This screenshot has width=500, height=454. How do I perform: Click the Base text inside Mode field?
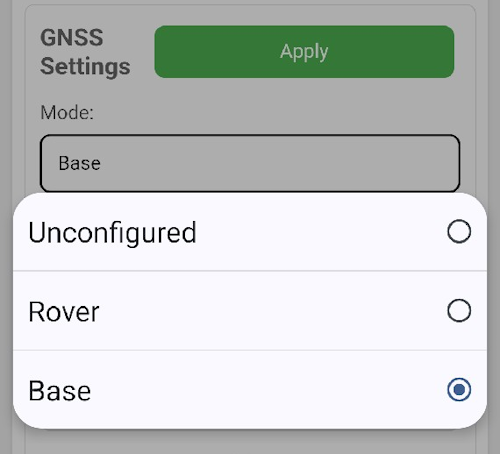click(x=79, y=163)
